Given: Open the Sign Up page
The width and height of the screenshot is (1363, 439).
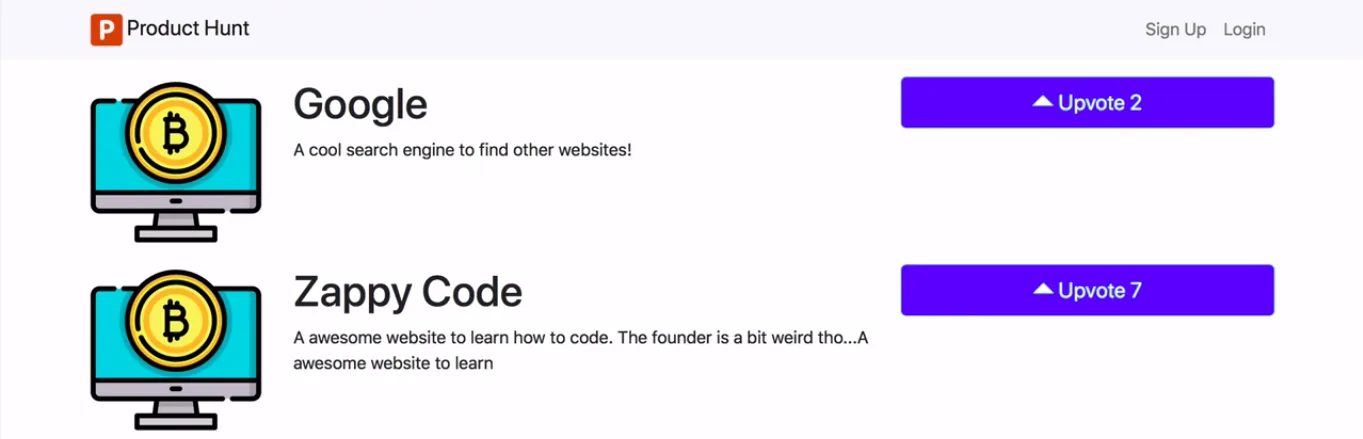Looking at the screenshot, I should [x=1175, y=30].
